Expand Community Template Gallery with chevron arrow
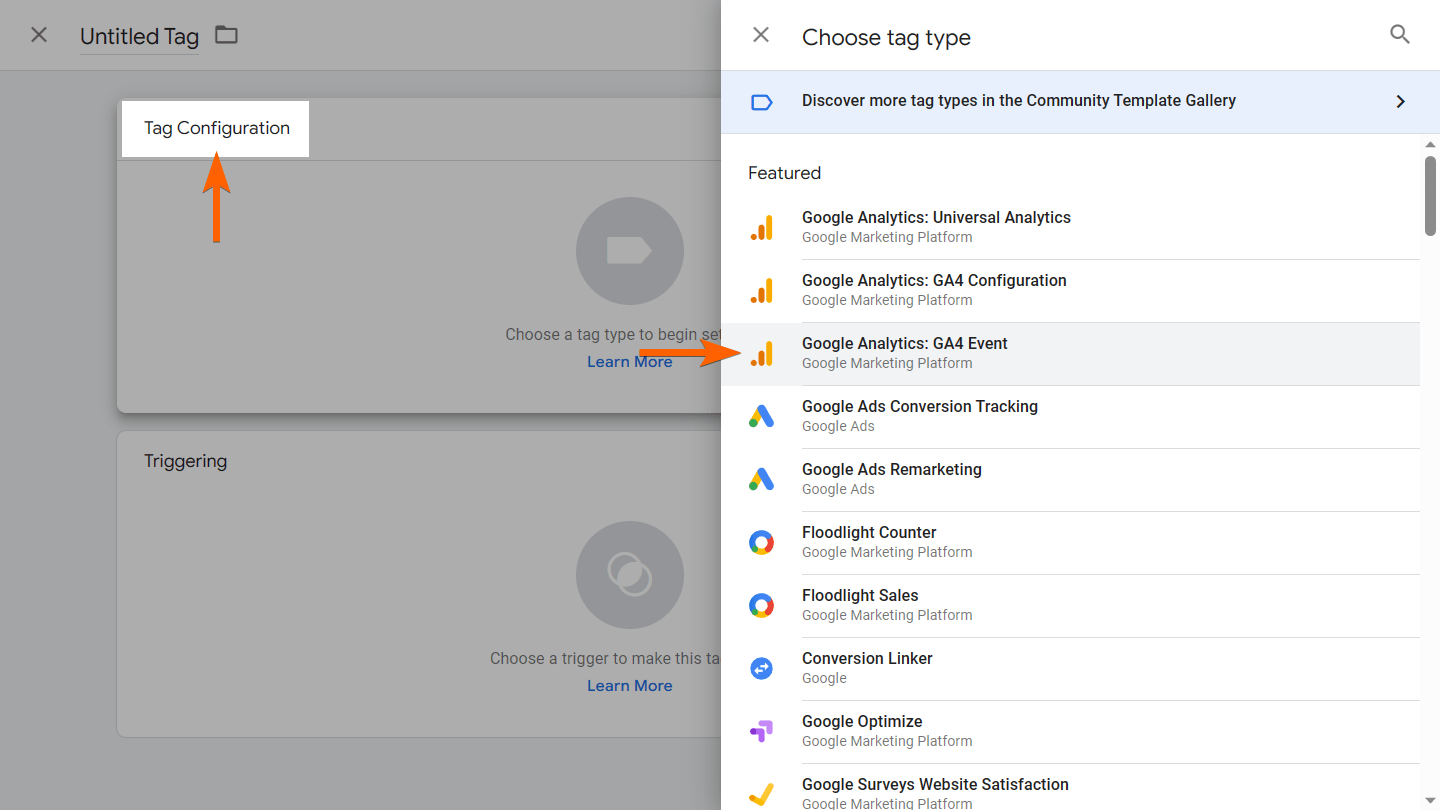 point(1400,102)
